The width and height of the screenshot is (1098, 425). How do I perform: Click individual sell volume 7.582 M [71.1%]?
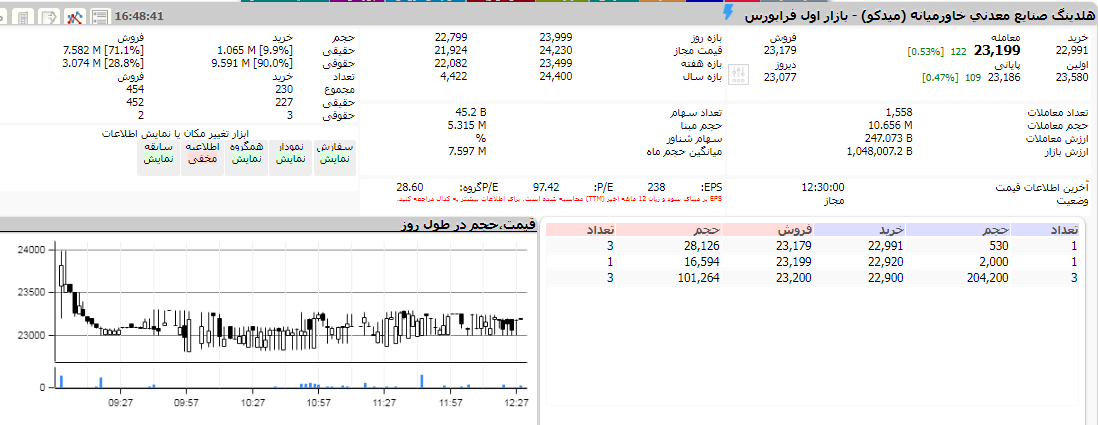click(104, 50)
